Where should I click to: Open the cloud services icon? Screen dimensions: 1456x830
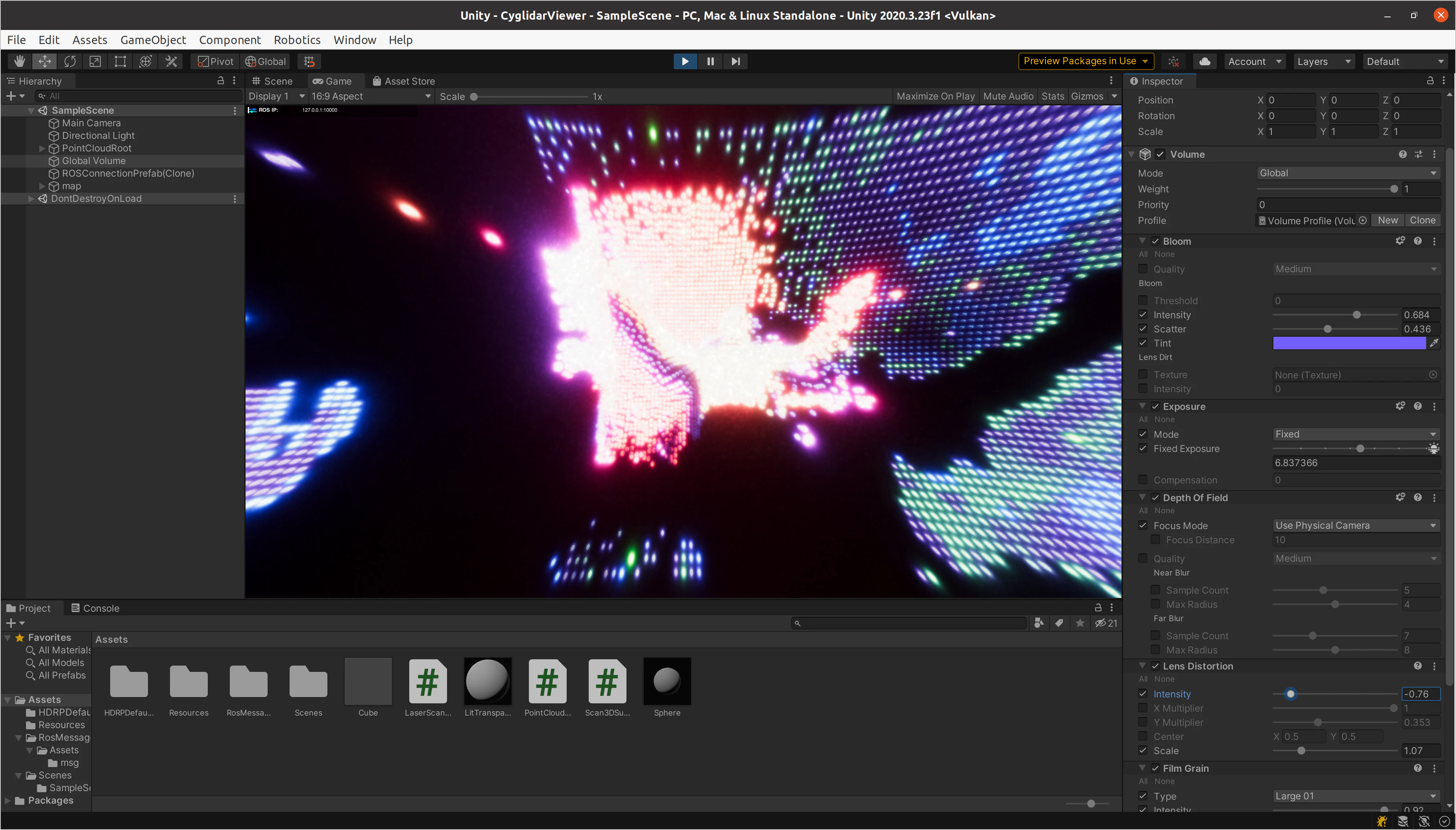[1205, 62]
